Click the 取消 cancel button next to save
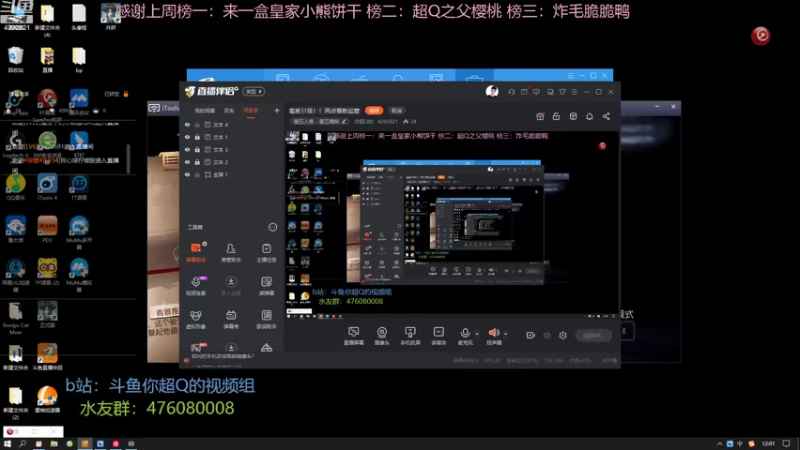The image size is (800, 450). pyautogui.click(x=396, y=111)
